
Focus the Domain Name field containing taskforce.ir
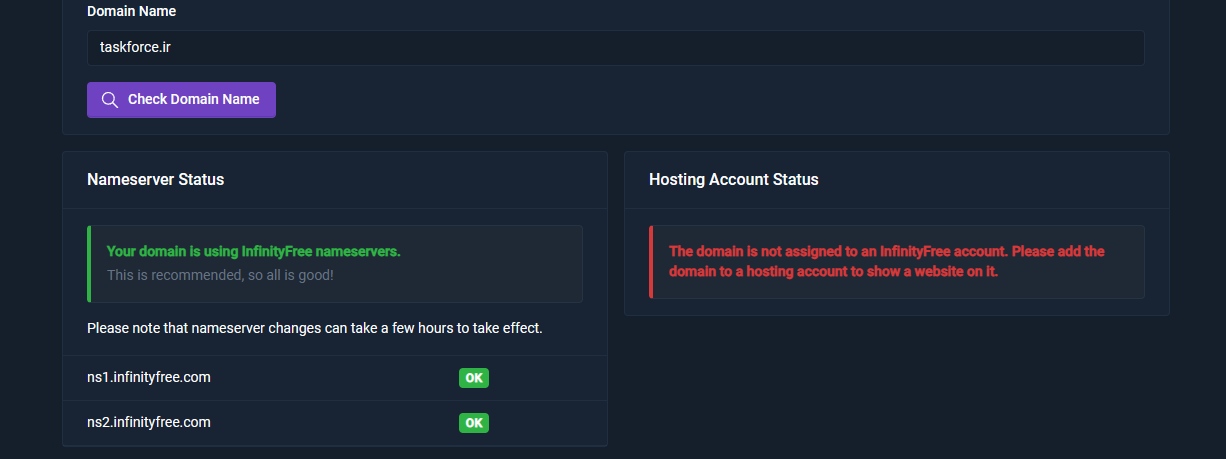616,47
